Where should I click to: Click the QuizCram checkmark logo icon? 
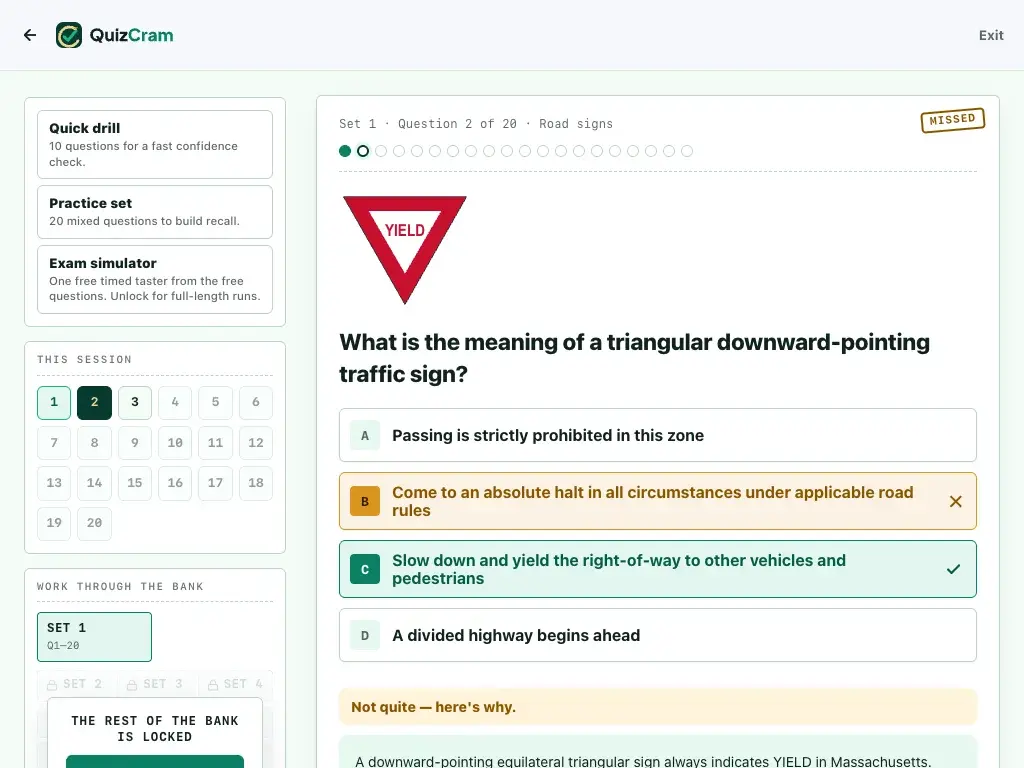click(x=69, y=35)
